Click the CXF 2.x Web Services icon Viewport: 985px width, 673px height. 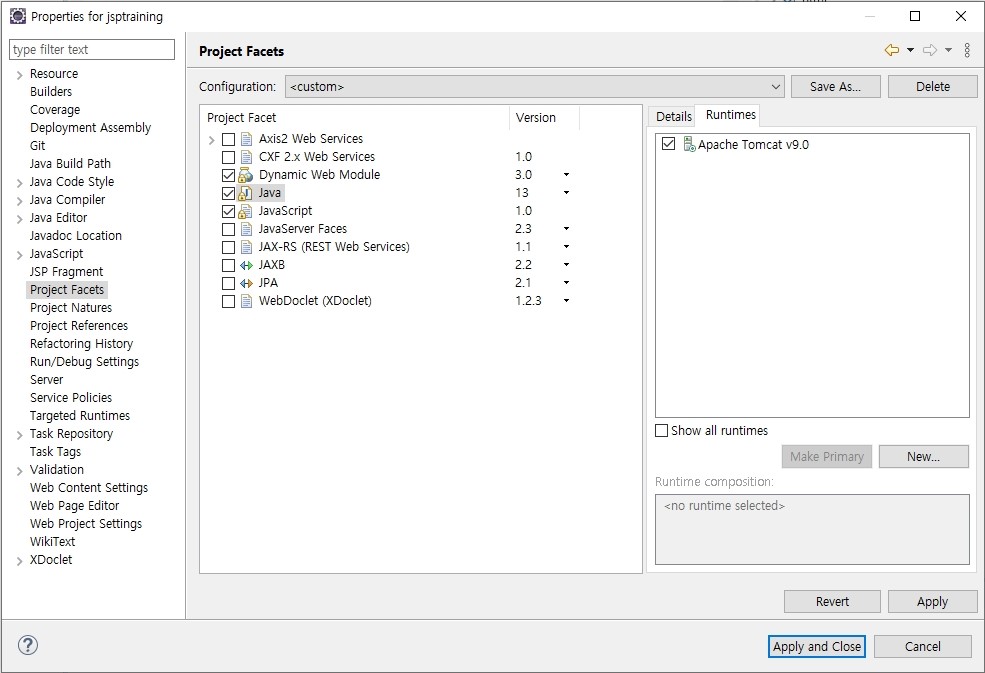247,157
